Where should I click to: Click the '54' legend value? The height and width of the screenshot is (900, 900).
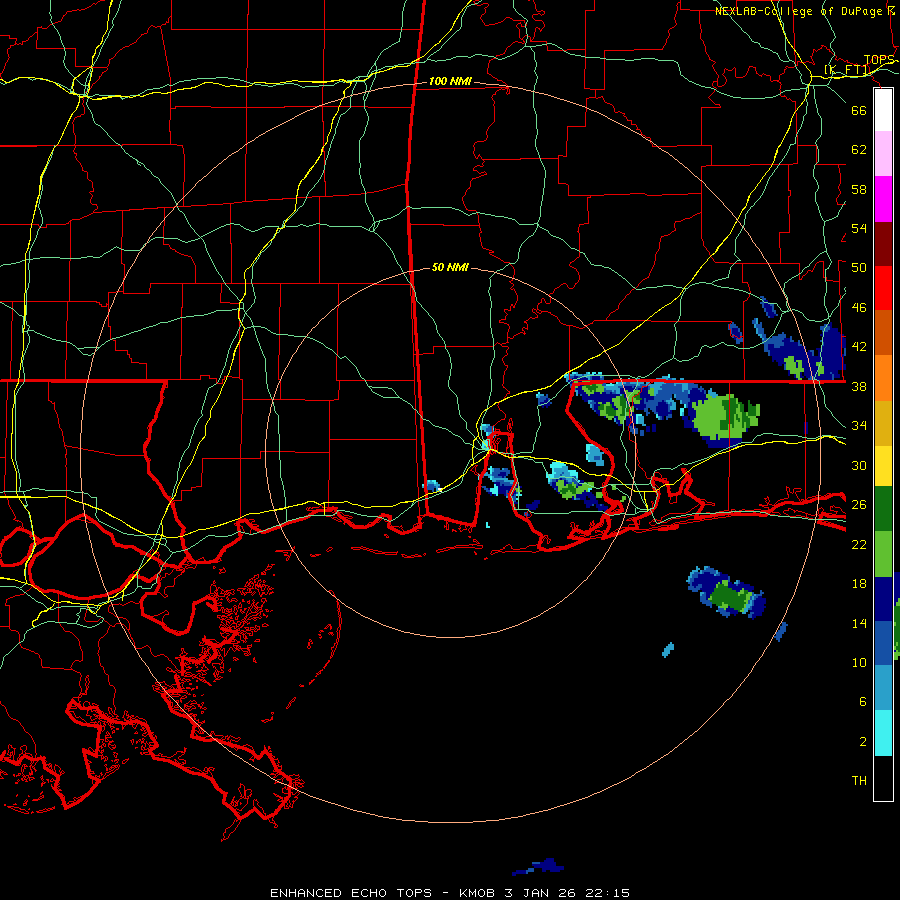click(x=859, y=228)
